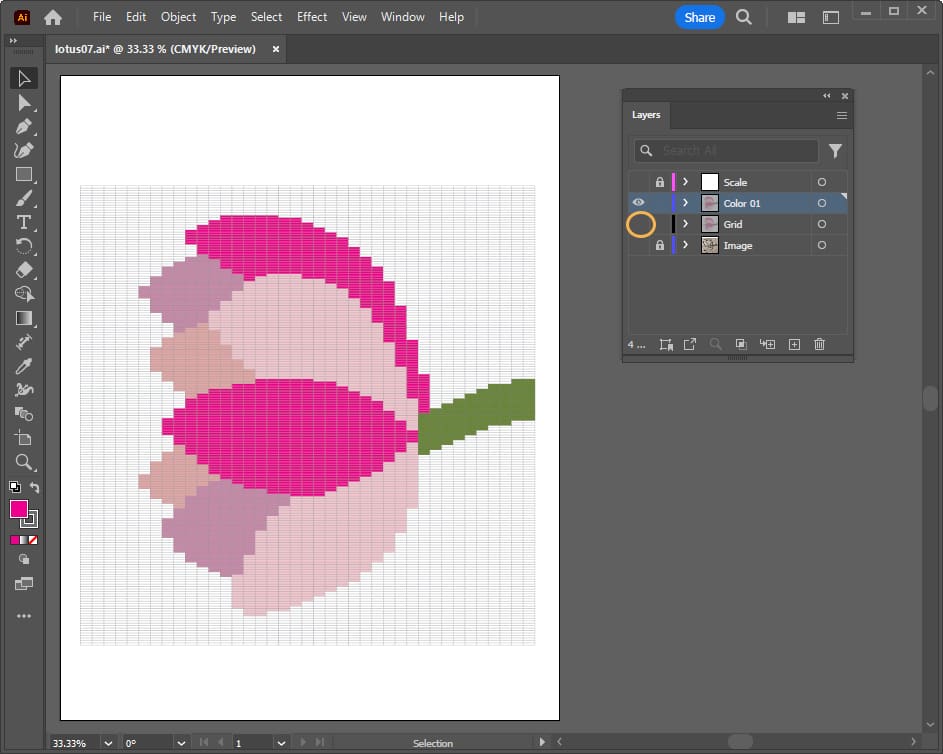Open the Object menu
The image size is (943, 754).
[179, 17]
